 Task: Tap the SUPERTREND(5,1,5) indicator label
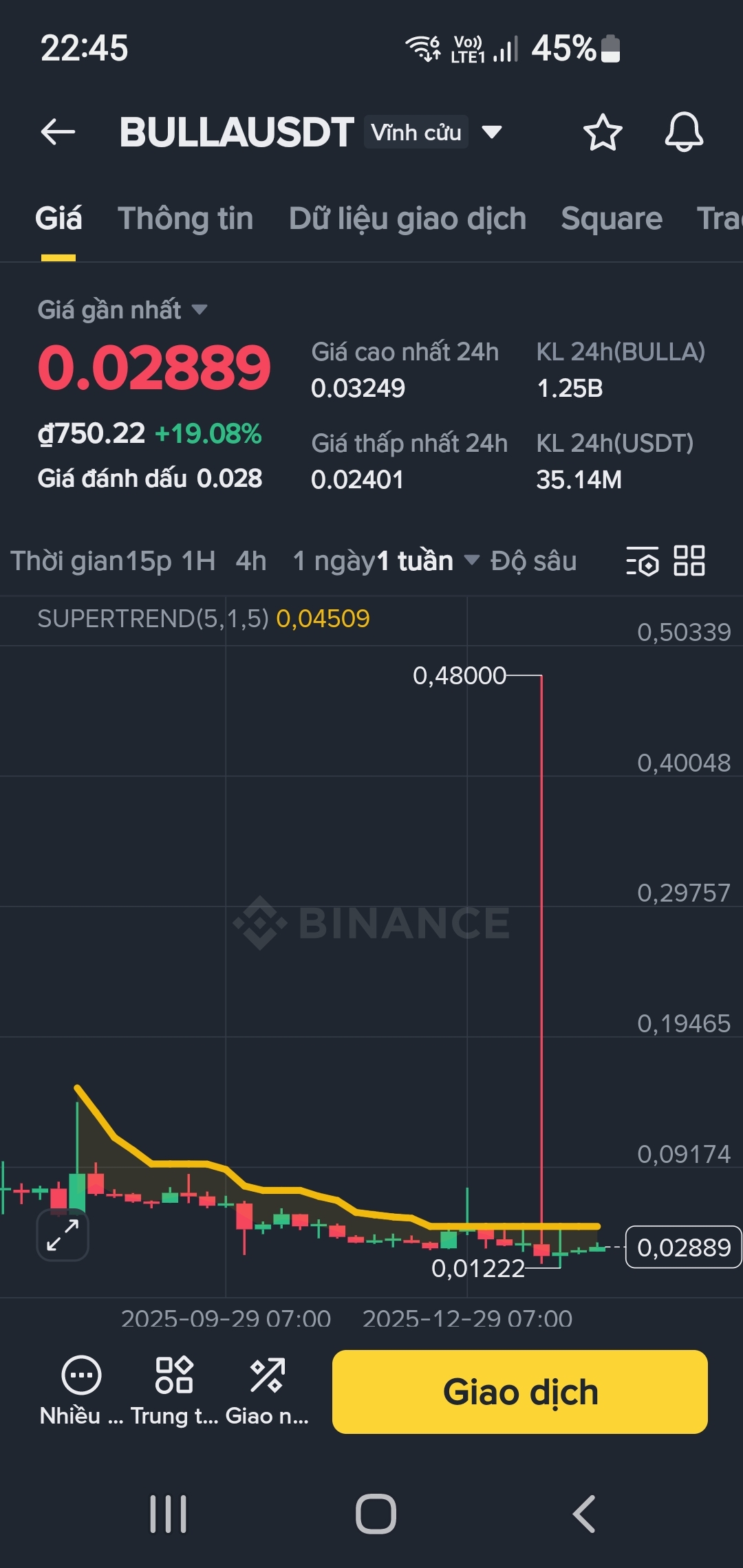153,619
